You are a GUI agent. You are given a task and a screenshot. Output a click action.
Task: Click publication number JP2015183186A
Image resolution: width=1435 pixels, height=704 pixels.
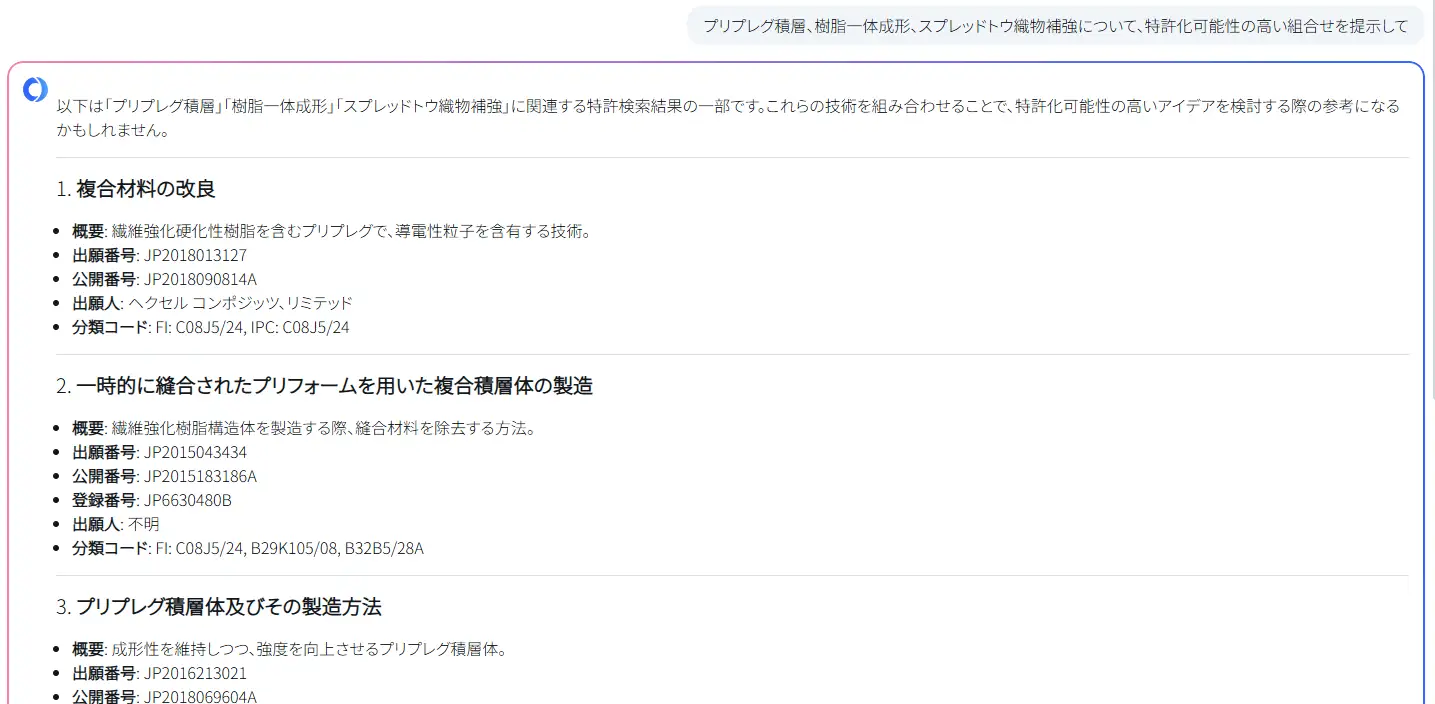coord(199,477)
